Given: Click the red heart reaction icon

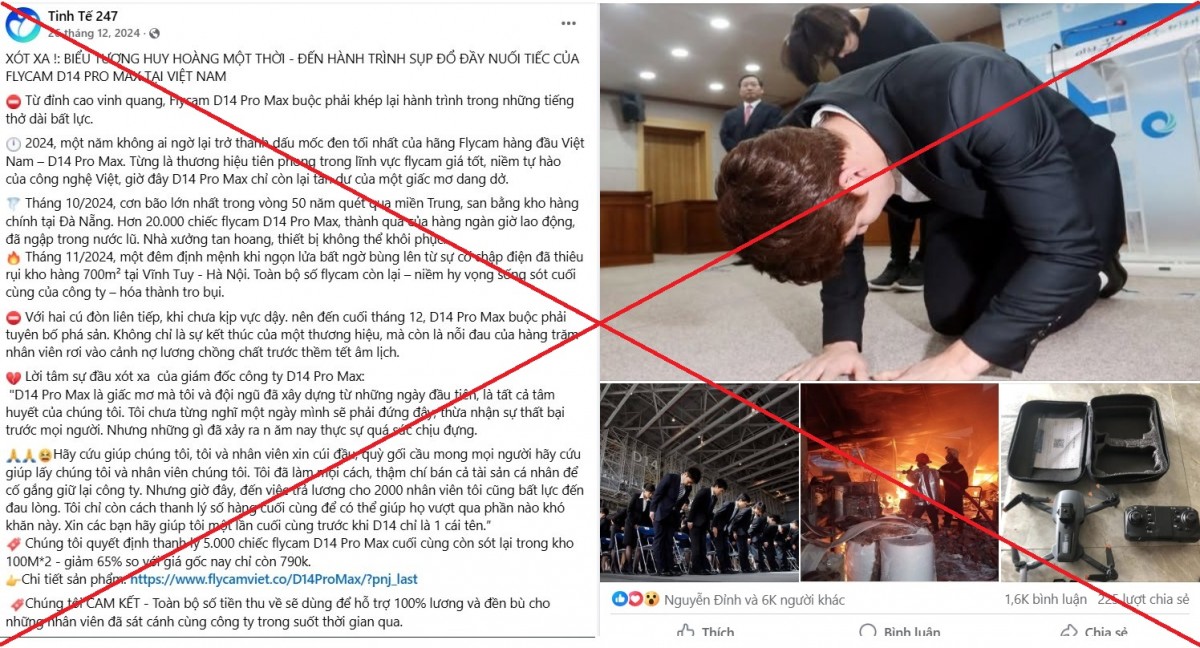Looking at the screenshot, I should (634, 599).
